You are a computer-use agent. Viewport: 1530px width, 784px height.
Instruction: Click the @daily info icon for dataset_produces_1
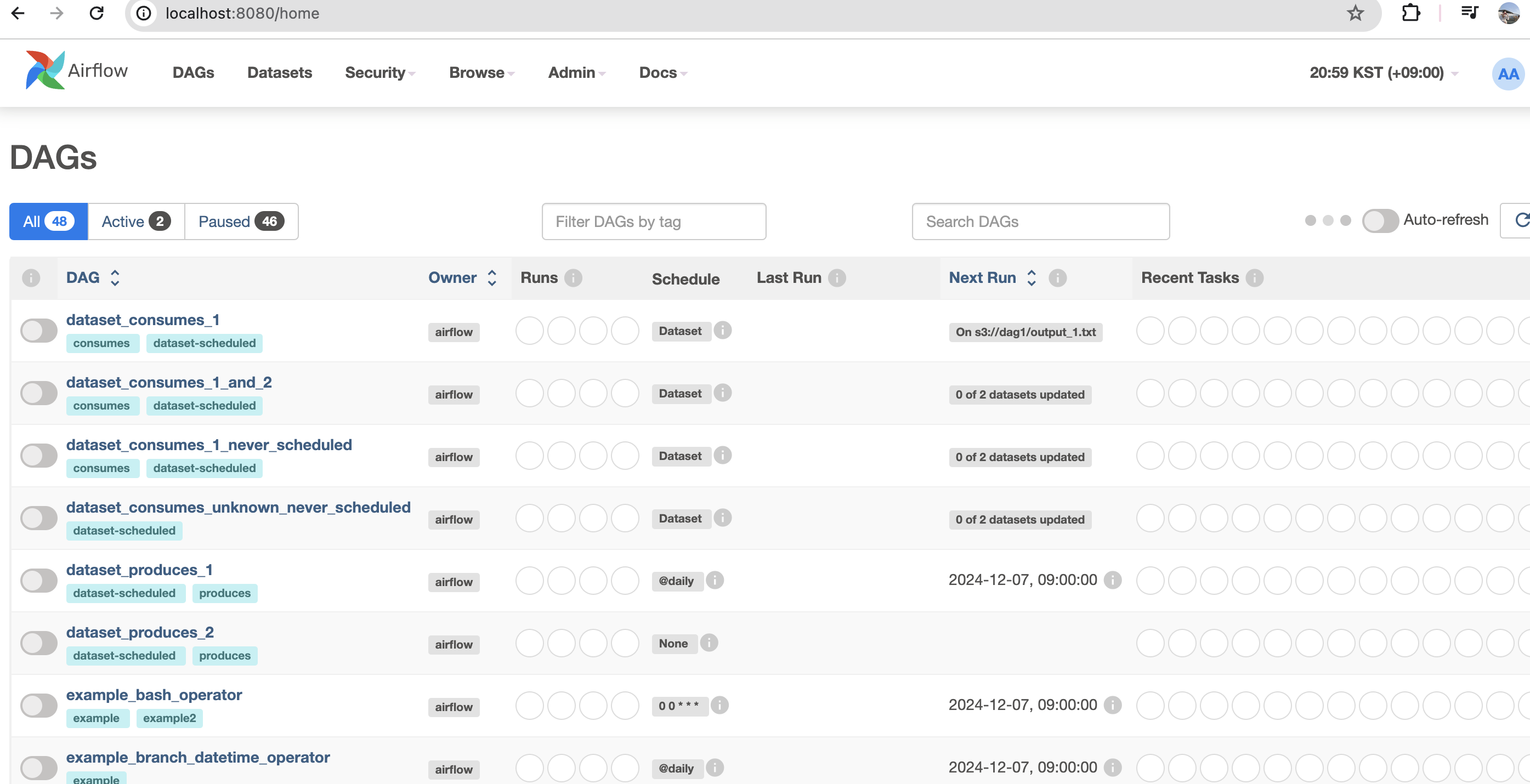click(x=715, y=580)
